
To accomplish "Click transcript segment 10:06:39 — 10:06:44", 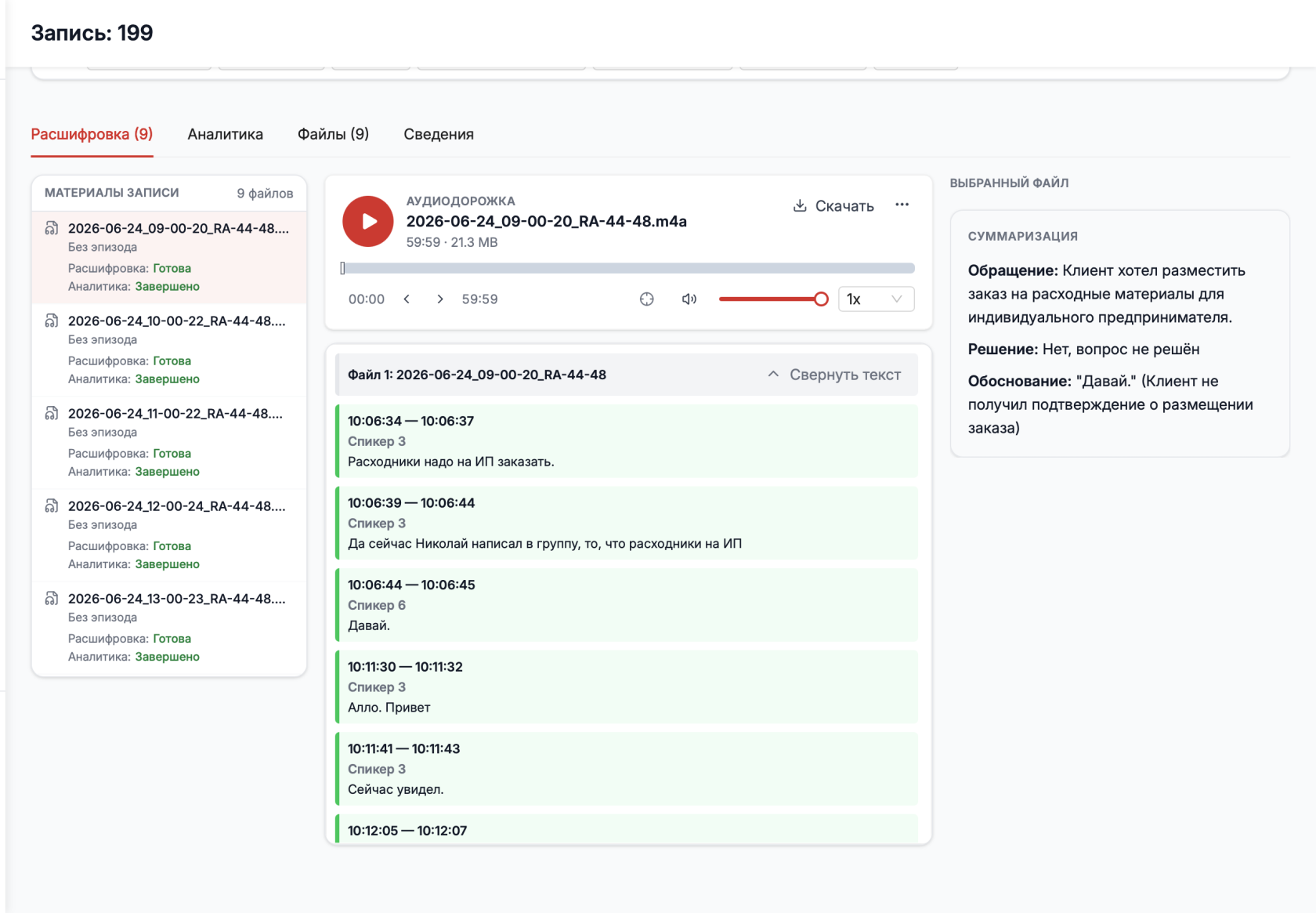I will (627, 523).
